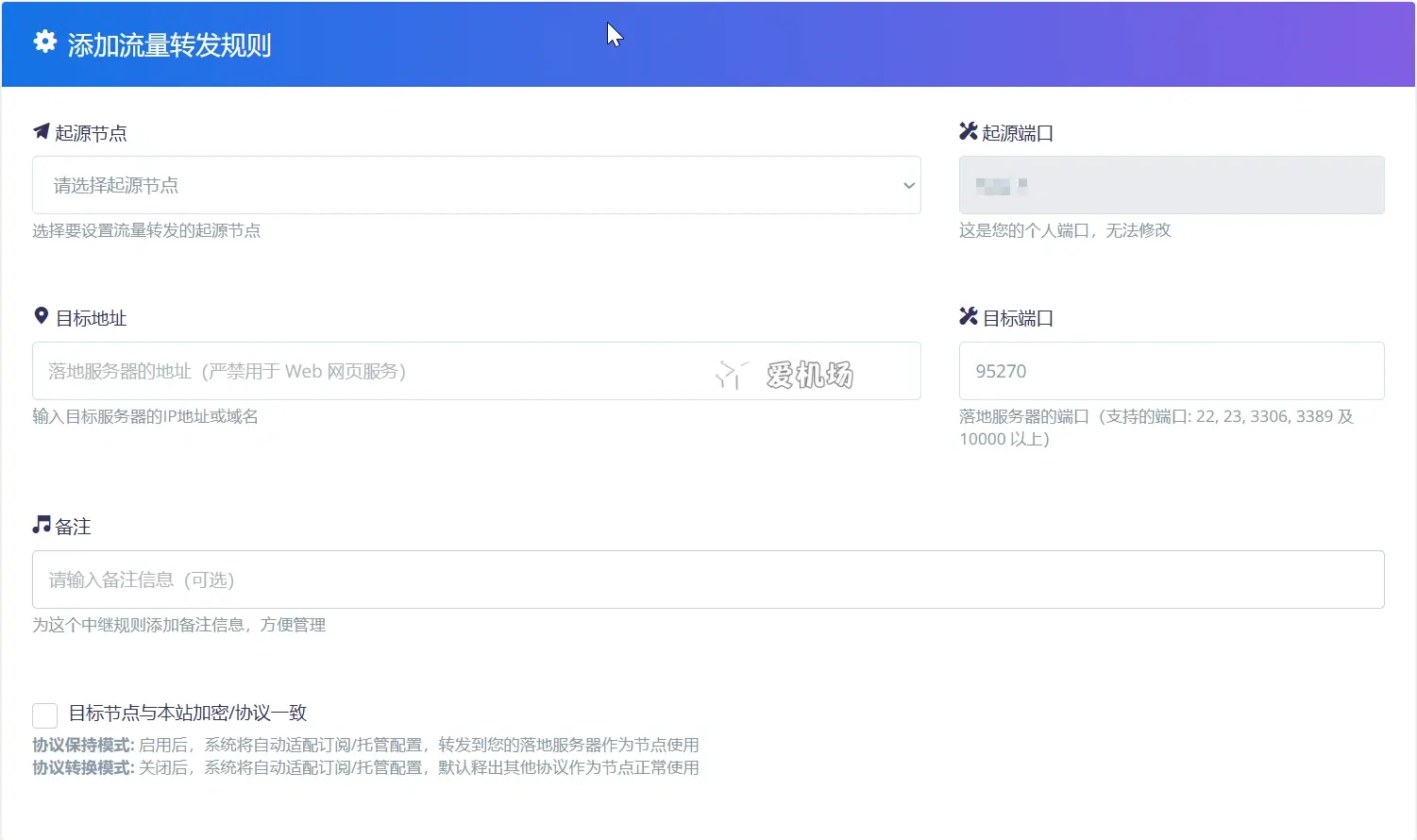This screenshot has height=840, width=1417.
Task: Click the chevron arrow in the 起源节点 selector
Action: 908,185
